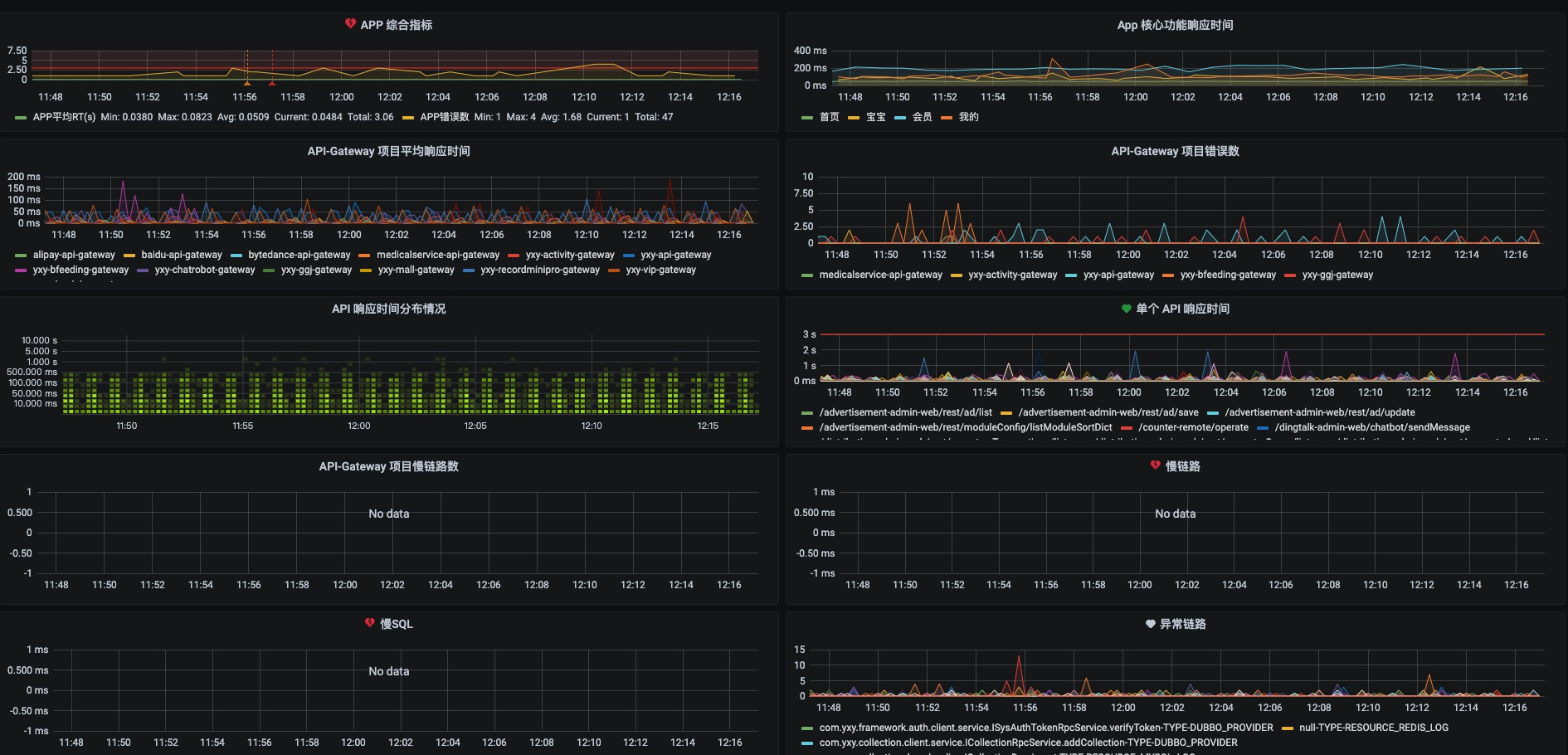Toggle yxy-vip-gateway series in the legend
Image resolution: width=1568 pixels, height=755 pixels.
(x=661, y=270)
